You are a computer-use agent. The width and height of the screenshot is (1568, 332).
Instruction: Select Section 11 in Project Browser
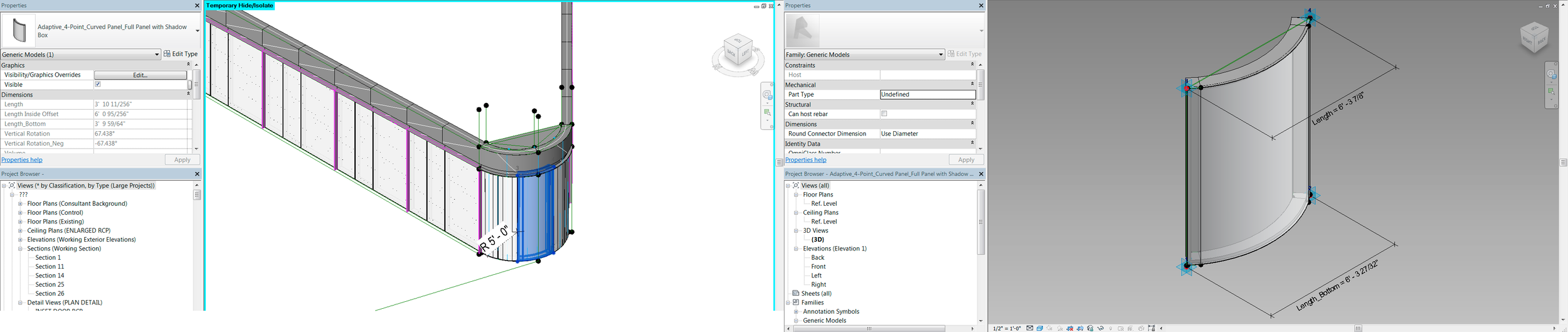pyautogui.click(x=50, y=267)
